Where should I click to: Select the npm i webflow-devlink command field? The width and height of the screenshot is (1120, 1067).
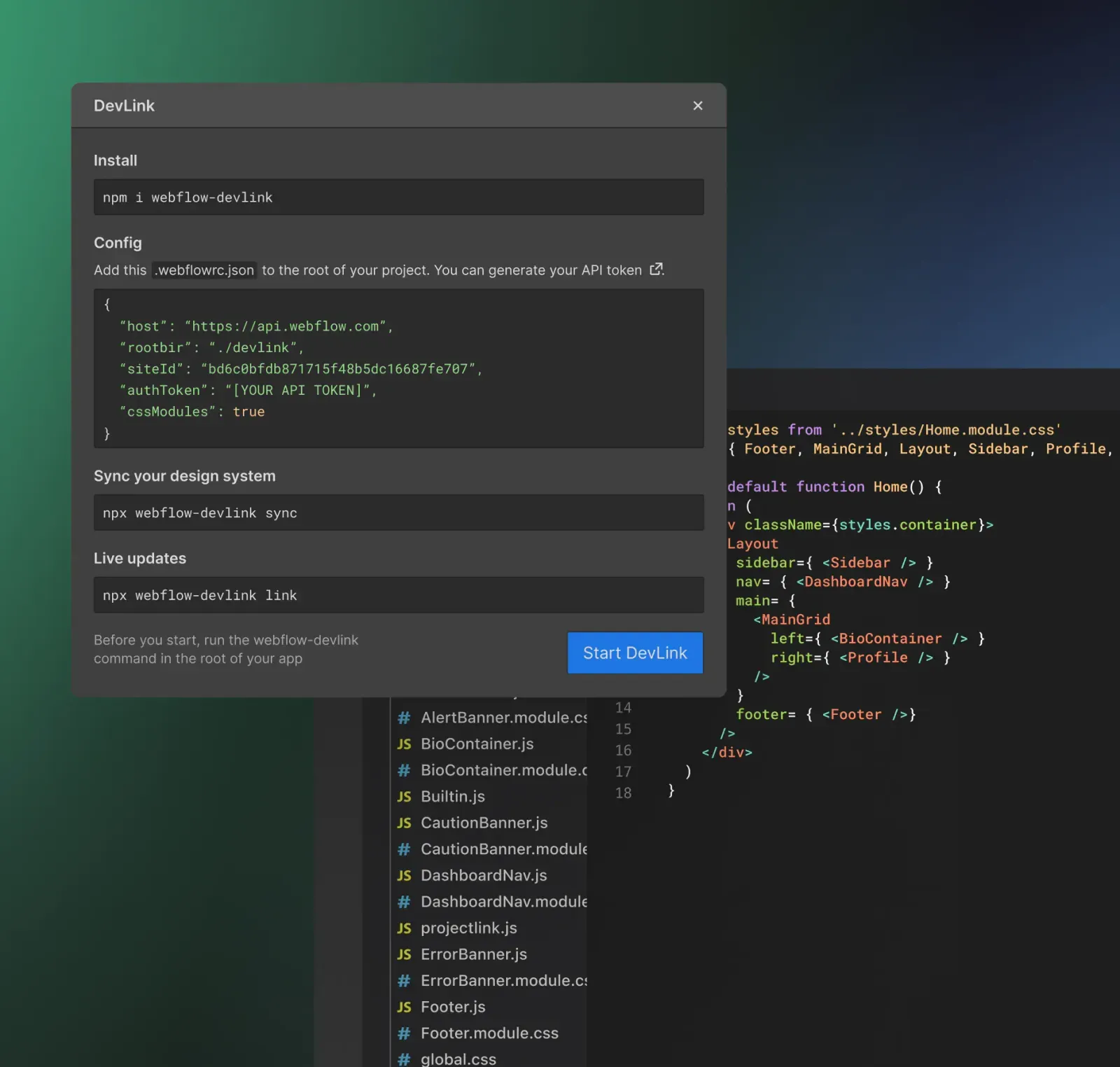(x=399, y=197)
